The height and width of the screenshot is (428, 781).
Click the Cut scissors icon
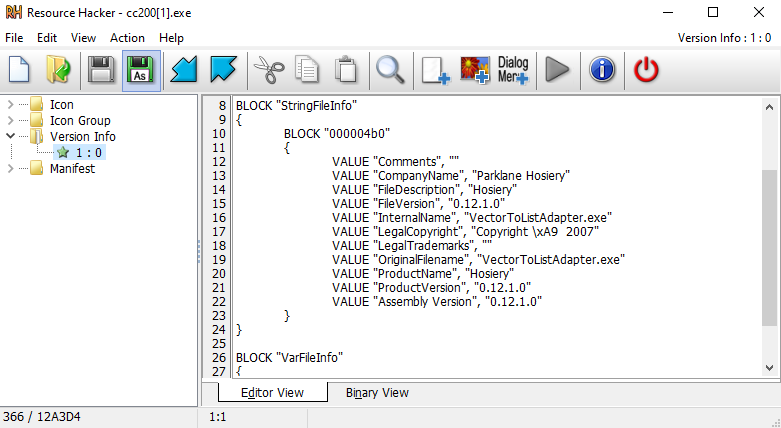point(269,70)
